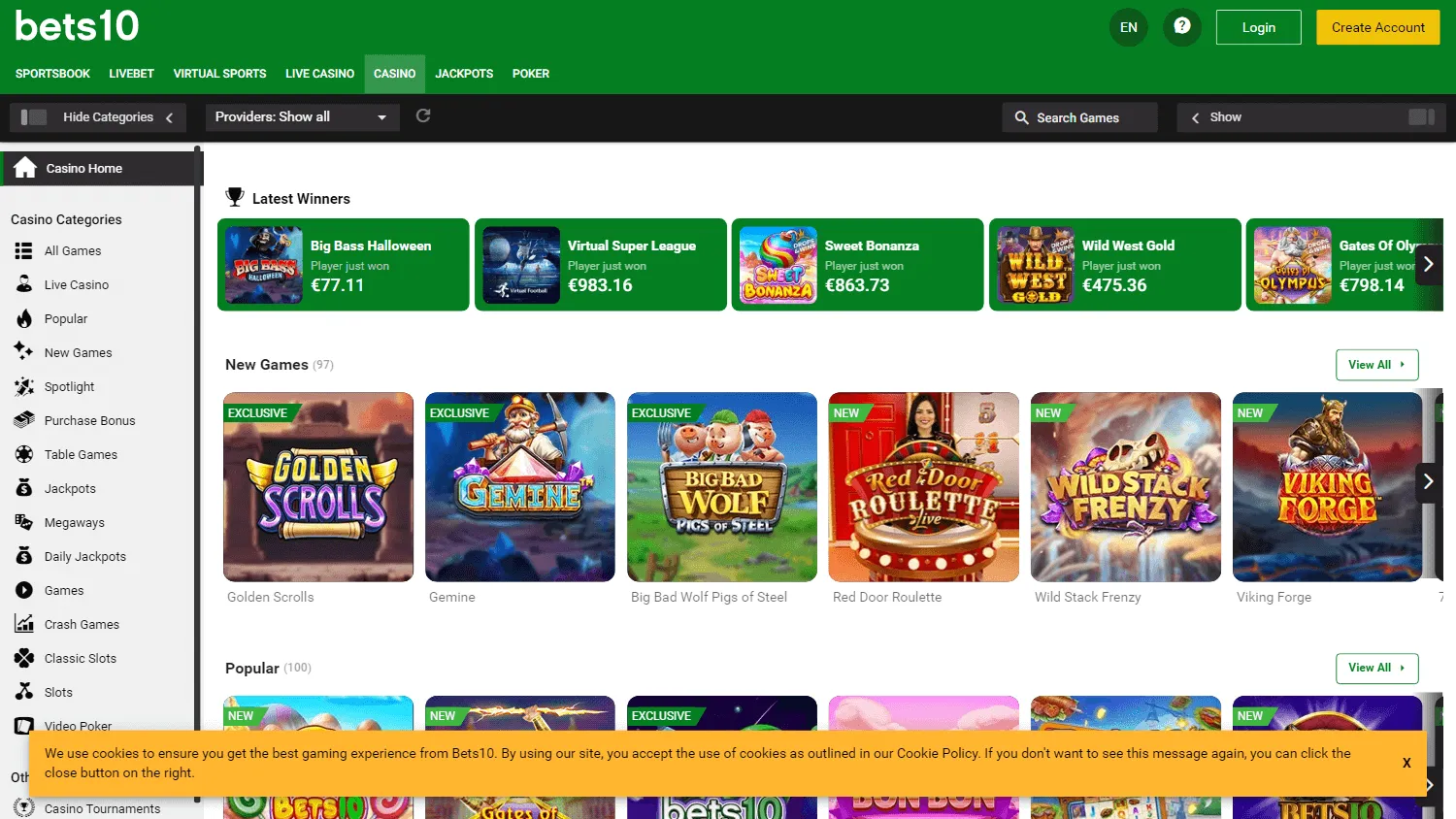The image size is (1456, 819).
Task: Toggle the Show panel on the right
Action: [1309, 116]
